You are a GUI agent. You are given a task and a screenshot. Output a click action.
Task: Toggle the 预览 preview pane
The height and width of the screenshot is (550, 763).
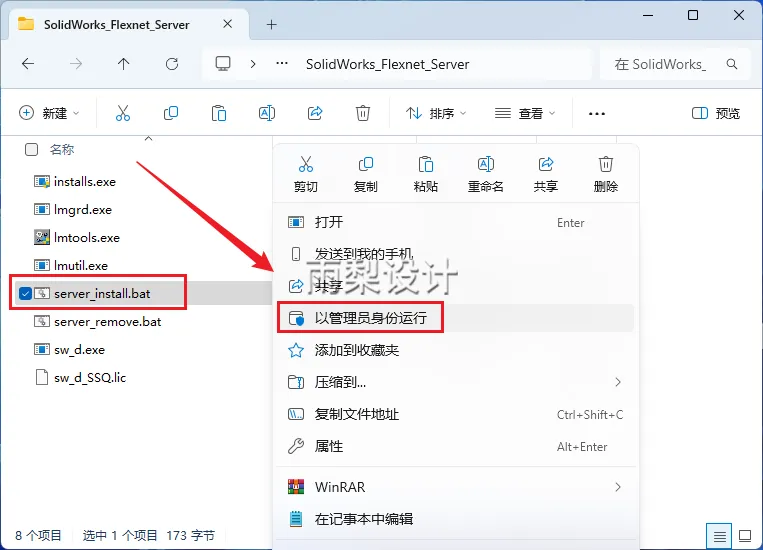tap(716, 113)
